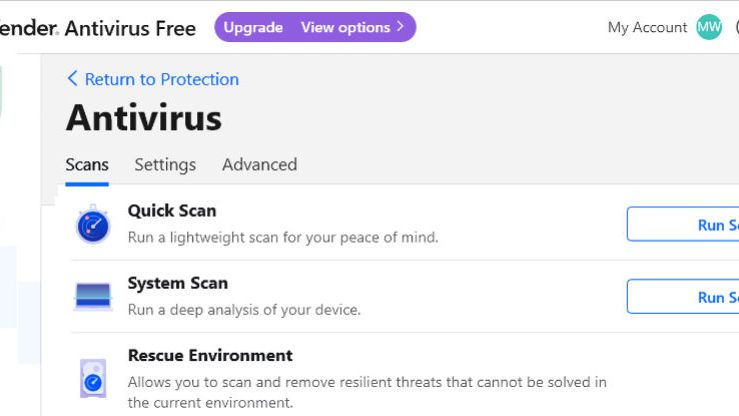Run the Quick Scan

(x=684, y=225)
